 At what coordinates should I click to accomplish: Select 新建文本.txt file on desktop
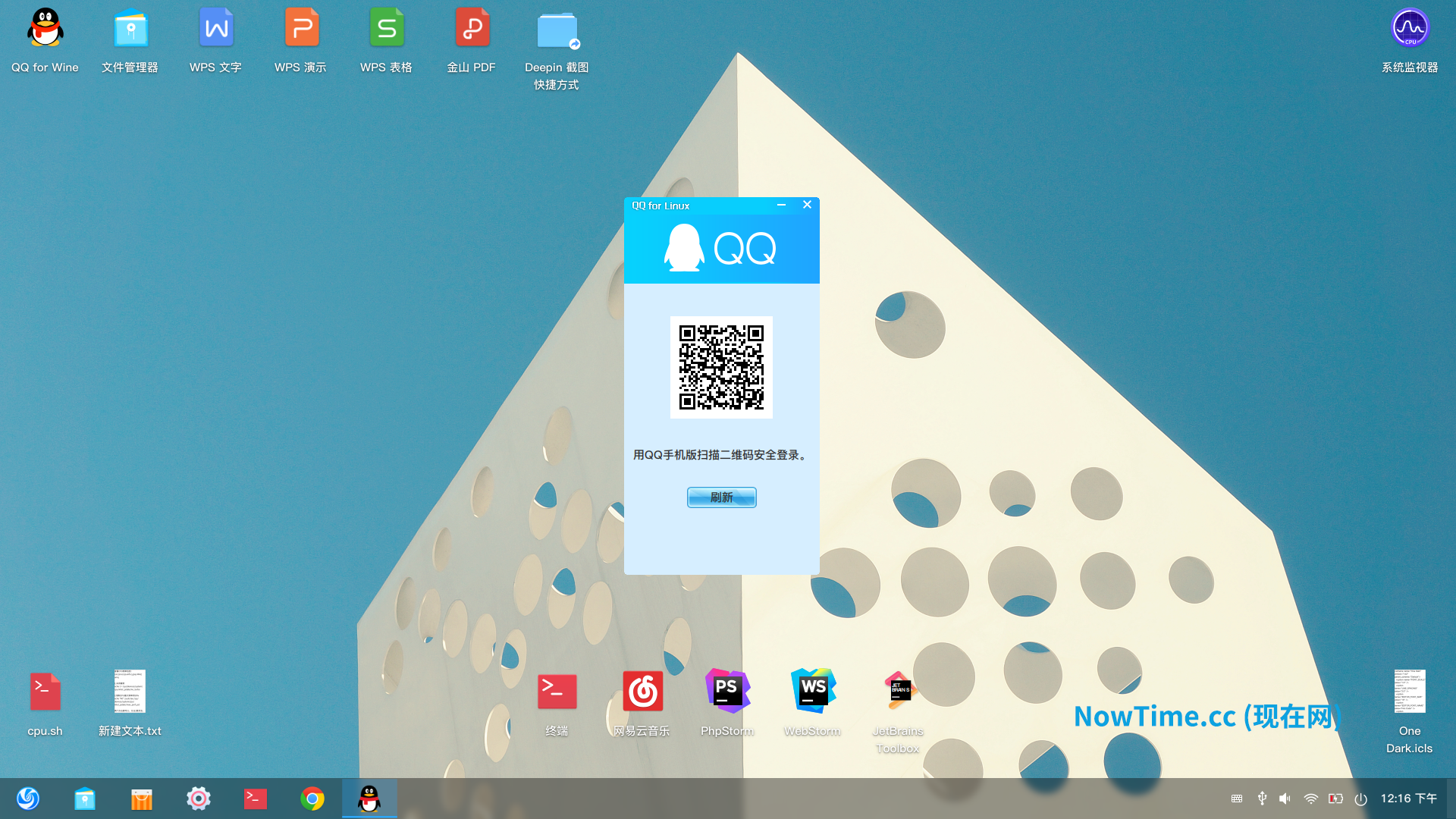[130, 692]
